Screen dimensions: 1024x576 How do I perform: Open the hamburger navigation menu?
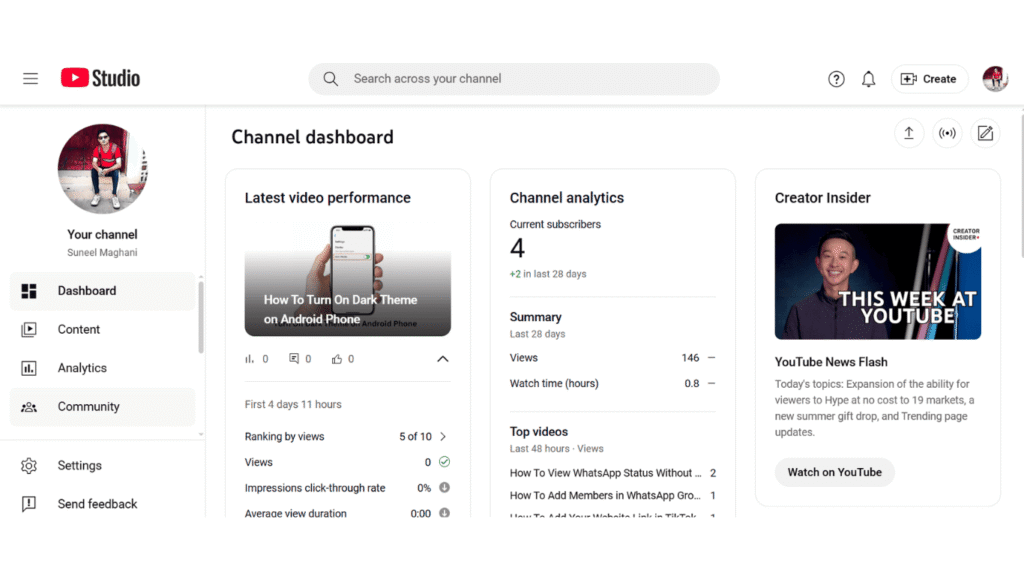30,79
